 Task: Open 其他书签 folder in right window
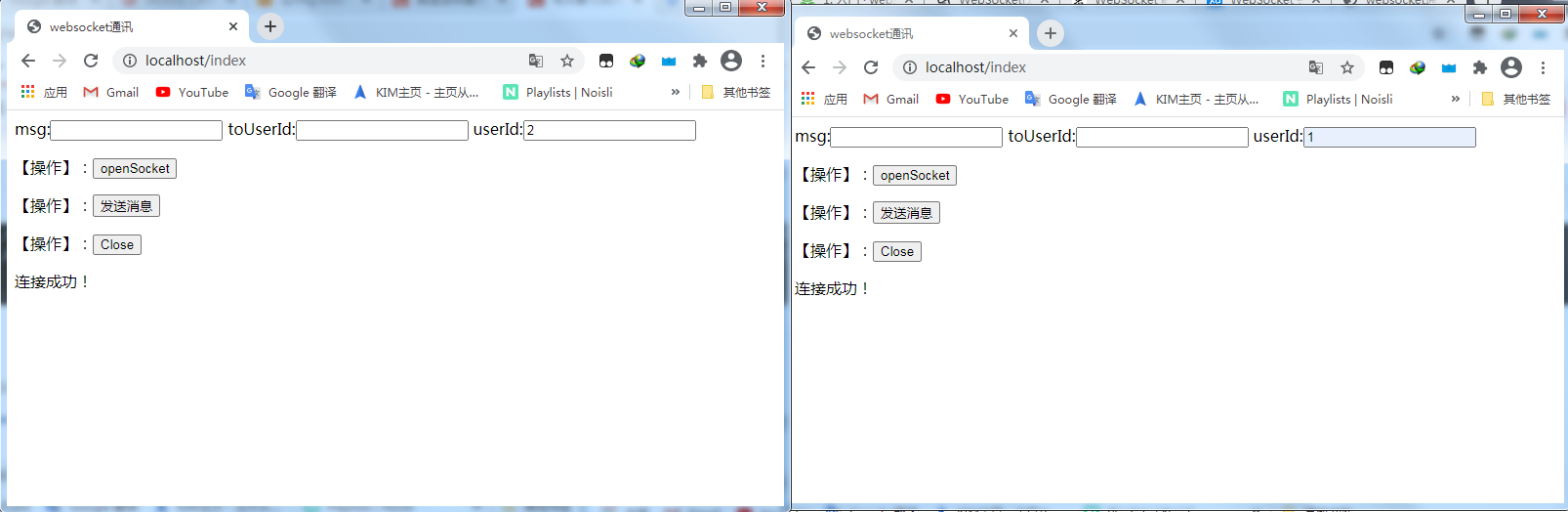(1516, 99)
